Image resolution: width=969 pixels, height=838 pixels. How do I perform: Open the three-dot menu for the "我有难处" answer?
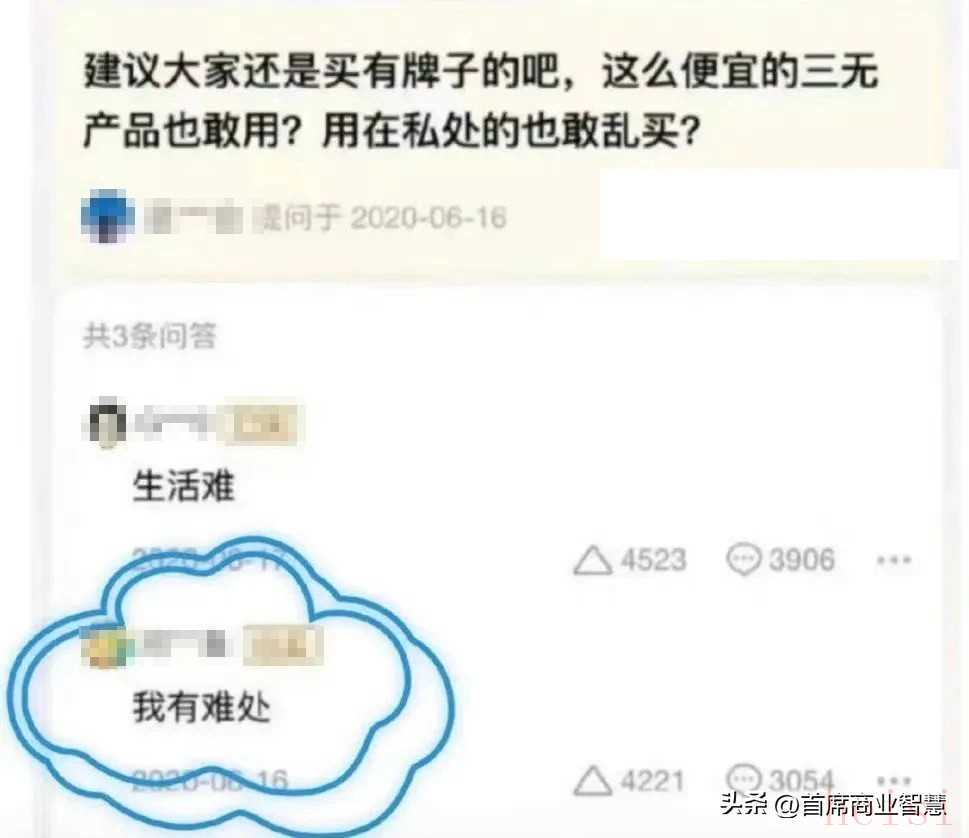tap(894, 781)
